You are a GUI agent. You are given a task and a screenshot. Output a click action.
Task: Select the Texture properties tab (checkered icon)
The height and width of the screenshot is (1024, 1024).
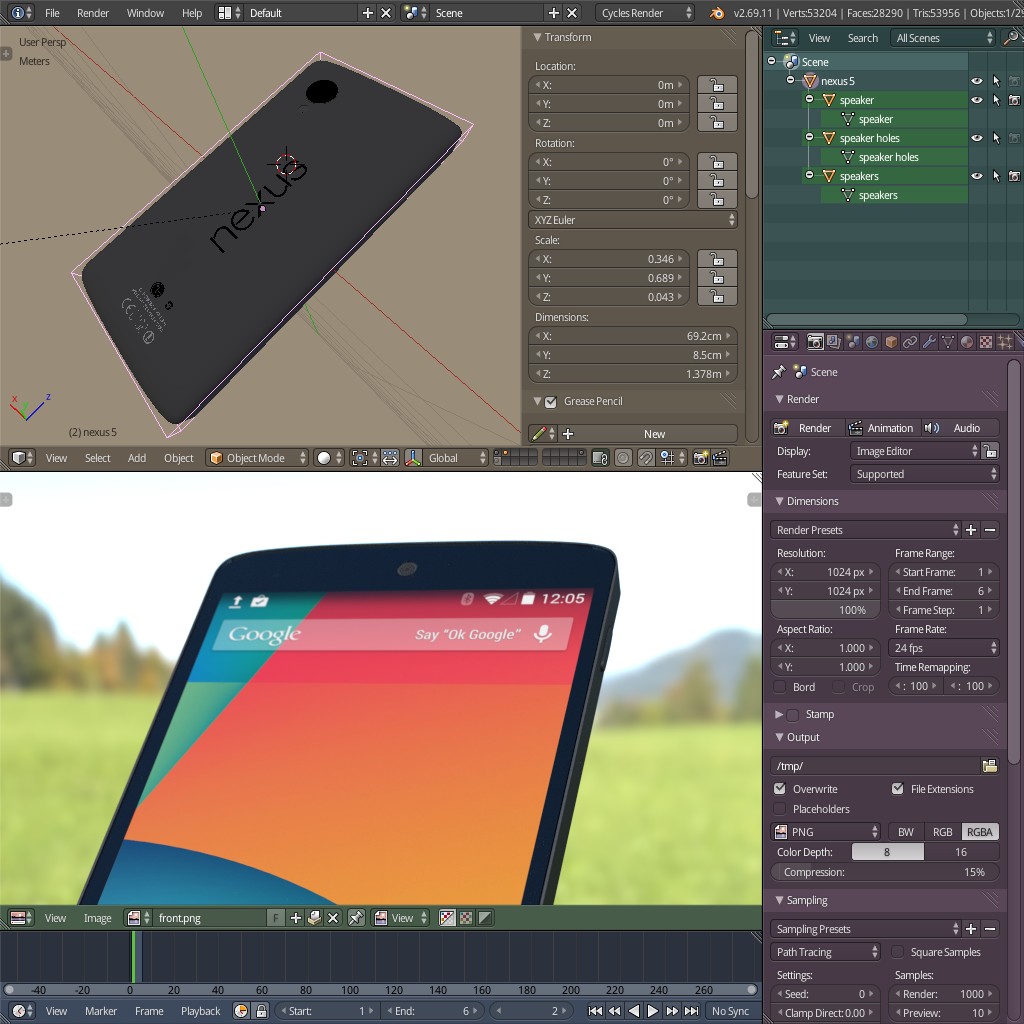click(x=985, y=343)
